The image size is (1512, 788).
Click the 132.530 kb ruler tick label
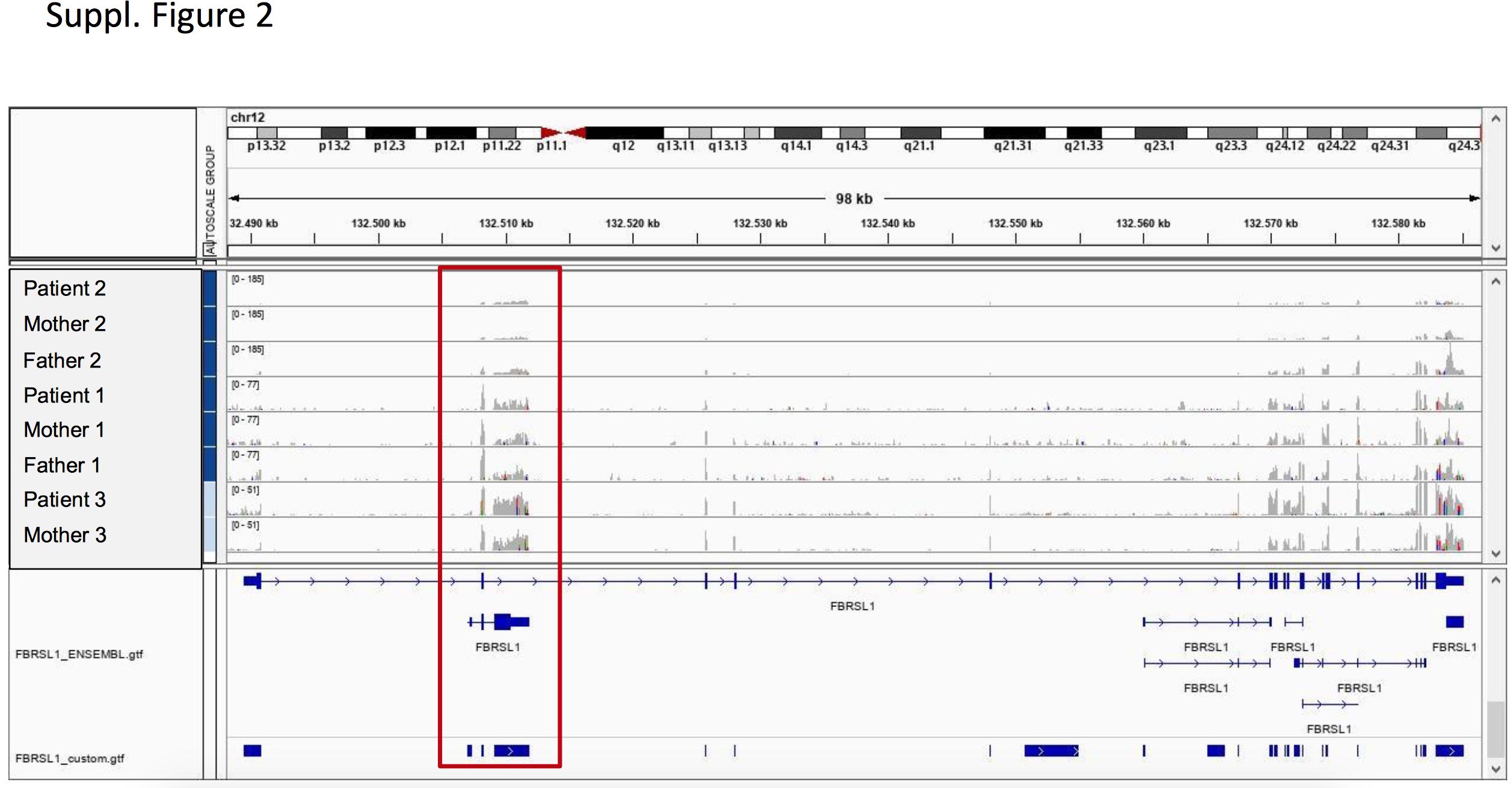pos(760,224)
